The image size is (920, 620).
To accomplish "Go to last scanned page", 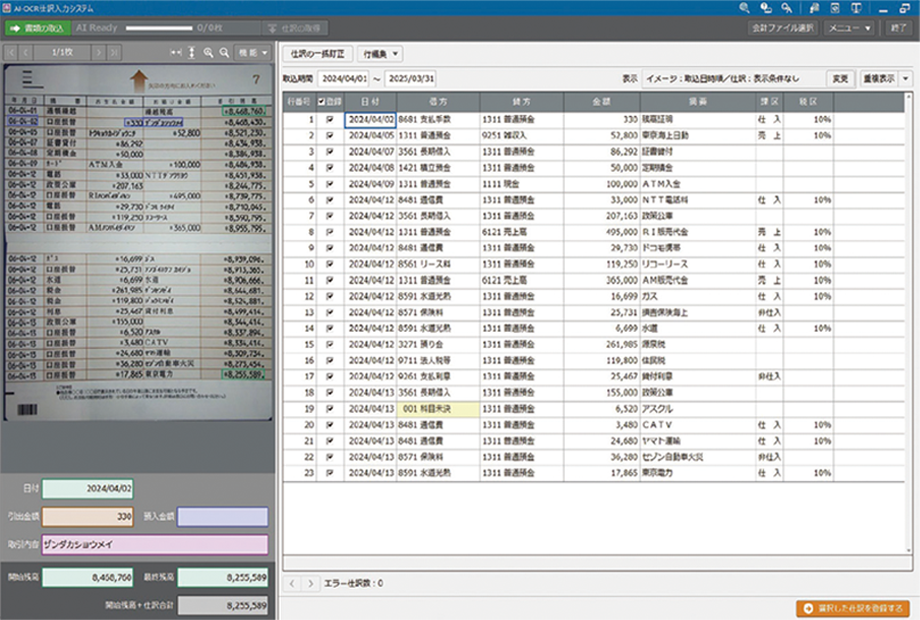I will point(114,53).
